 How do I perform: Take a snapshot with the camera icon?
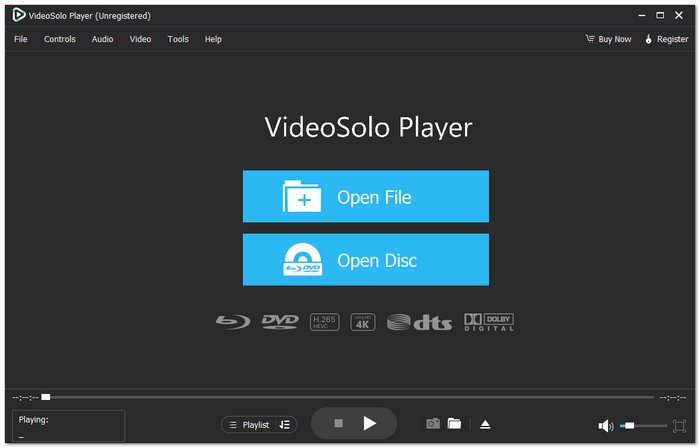[x=433, y=423]
